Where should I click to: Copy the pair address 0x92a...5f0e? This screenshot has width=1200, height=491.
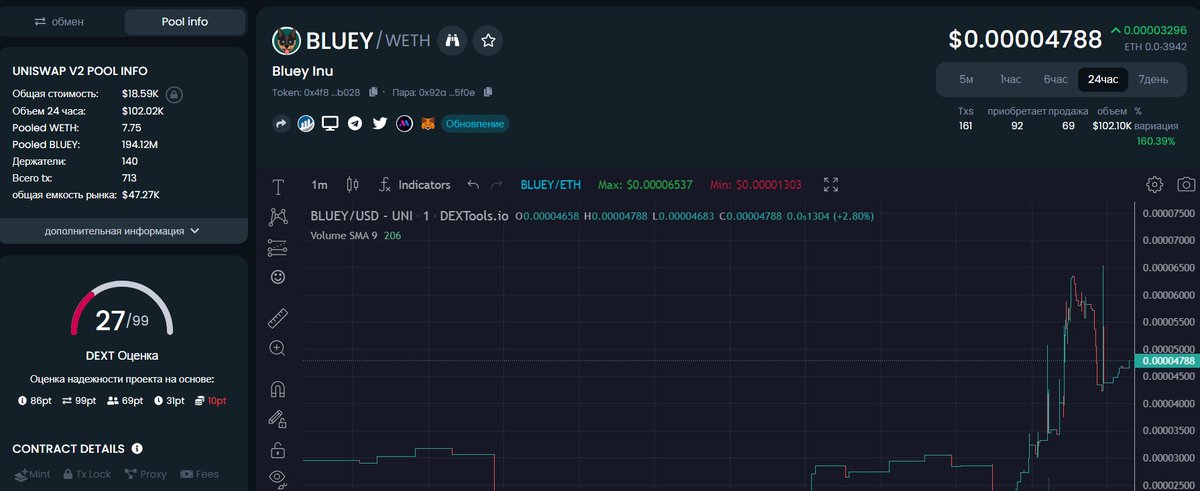click(x=488, y=92)
